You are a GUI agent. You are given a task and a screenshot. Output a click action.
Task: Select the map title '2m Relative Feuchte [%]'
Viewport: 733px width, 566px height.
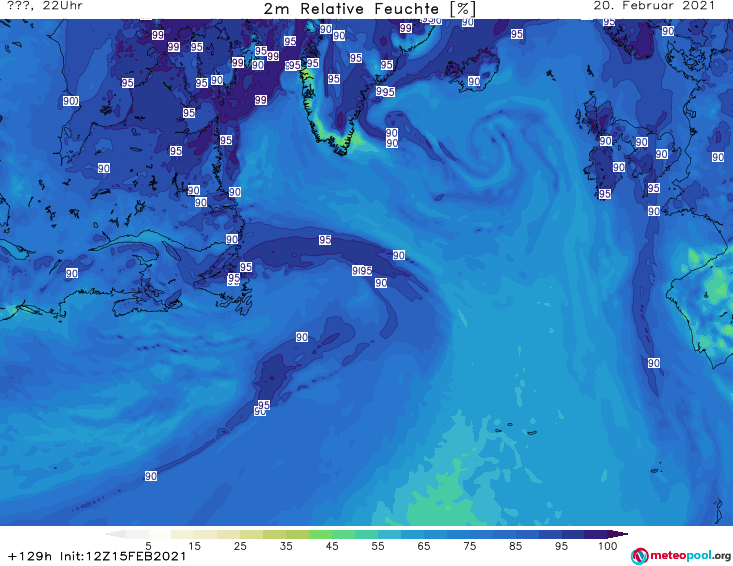point(370,9)
